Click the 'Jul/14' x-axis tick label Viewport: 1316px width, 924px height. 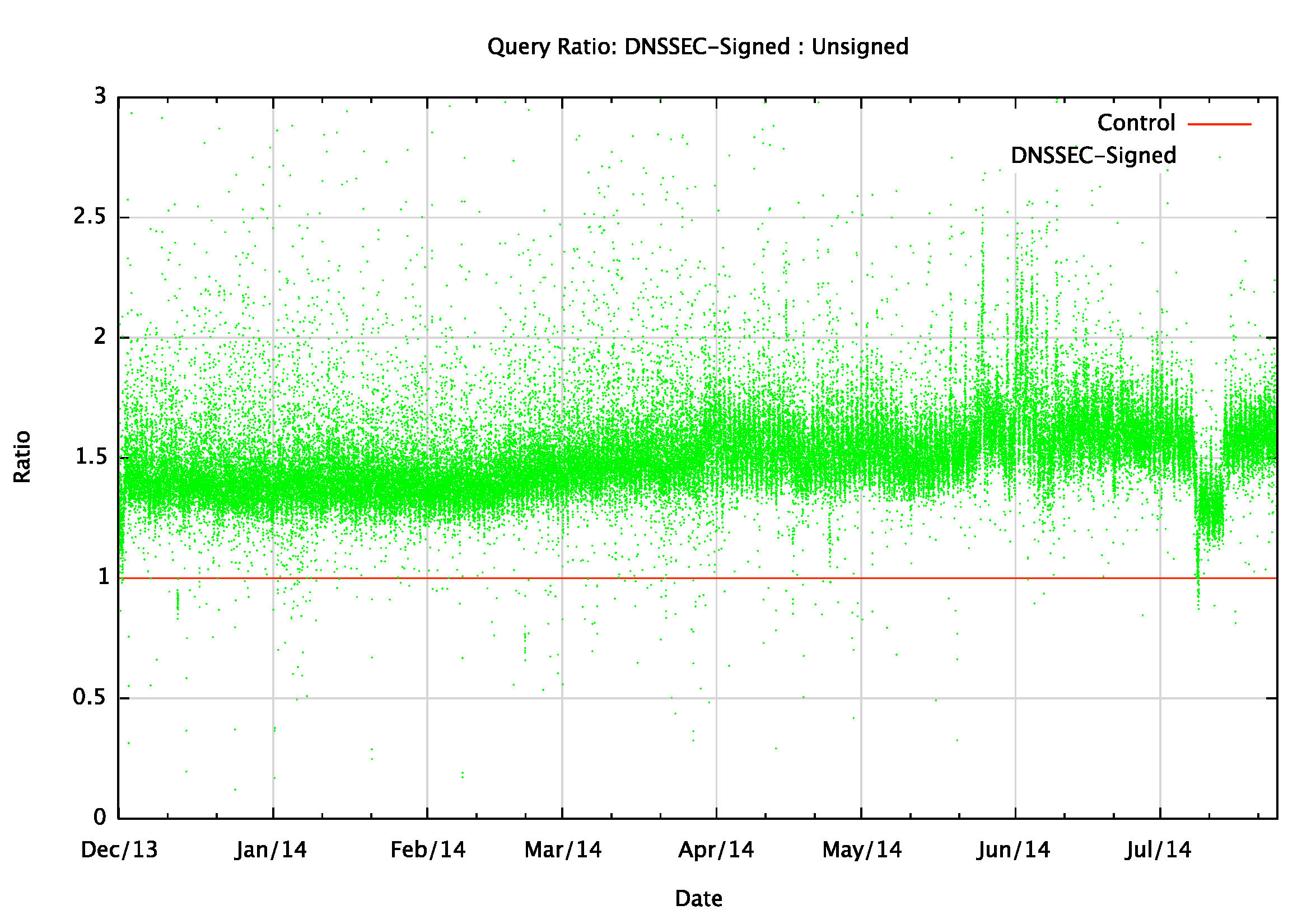pyautogui.click(x=1158, y=850)
